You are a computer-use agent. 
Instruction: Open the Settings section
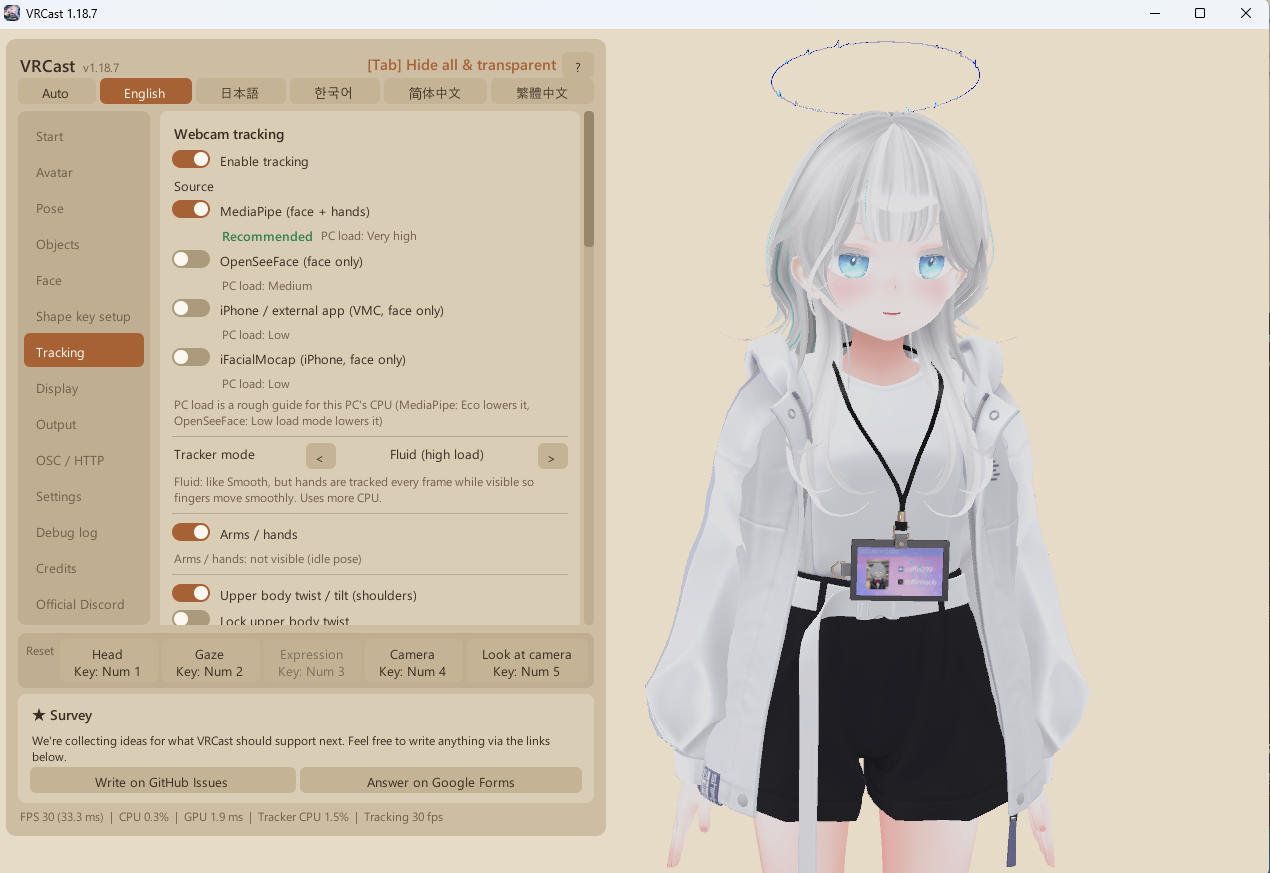point(84,496)
